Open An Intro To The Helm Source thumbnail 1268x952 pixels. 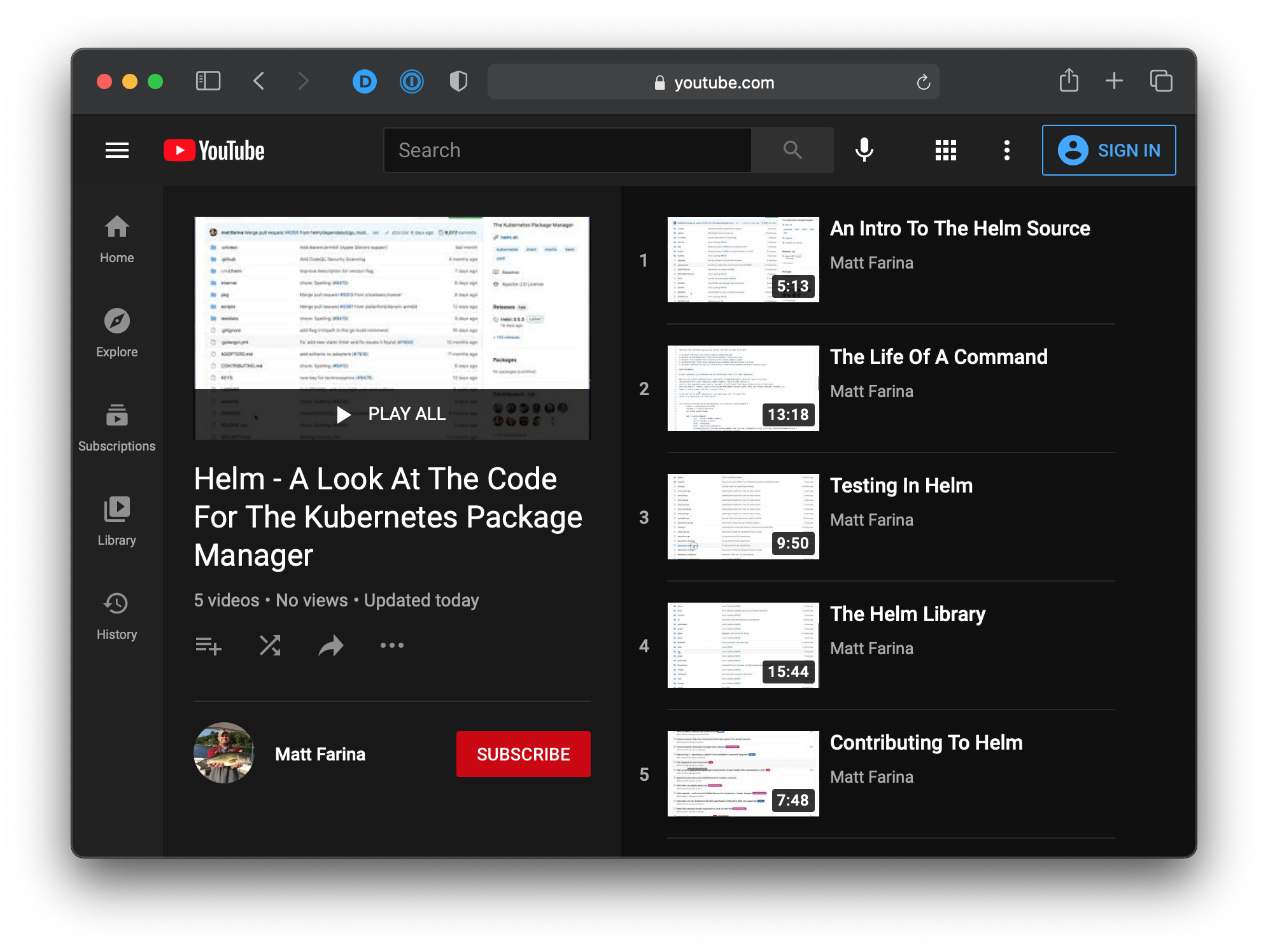(743, 260)
